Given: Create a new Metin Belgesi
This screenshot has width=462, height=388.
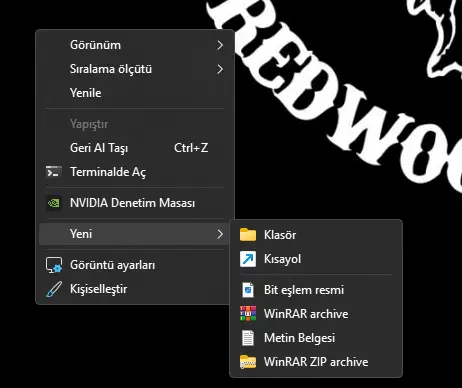Looking at the screenshot, I should point(316,338).
